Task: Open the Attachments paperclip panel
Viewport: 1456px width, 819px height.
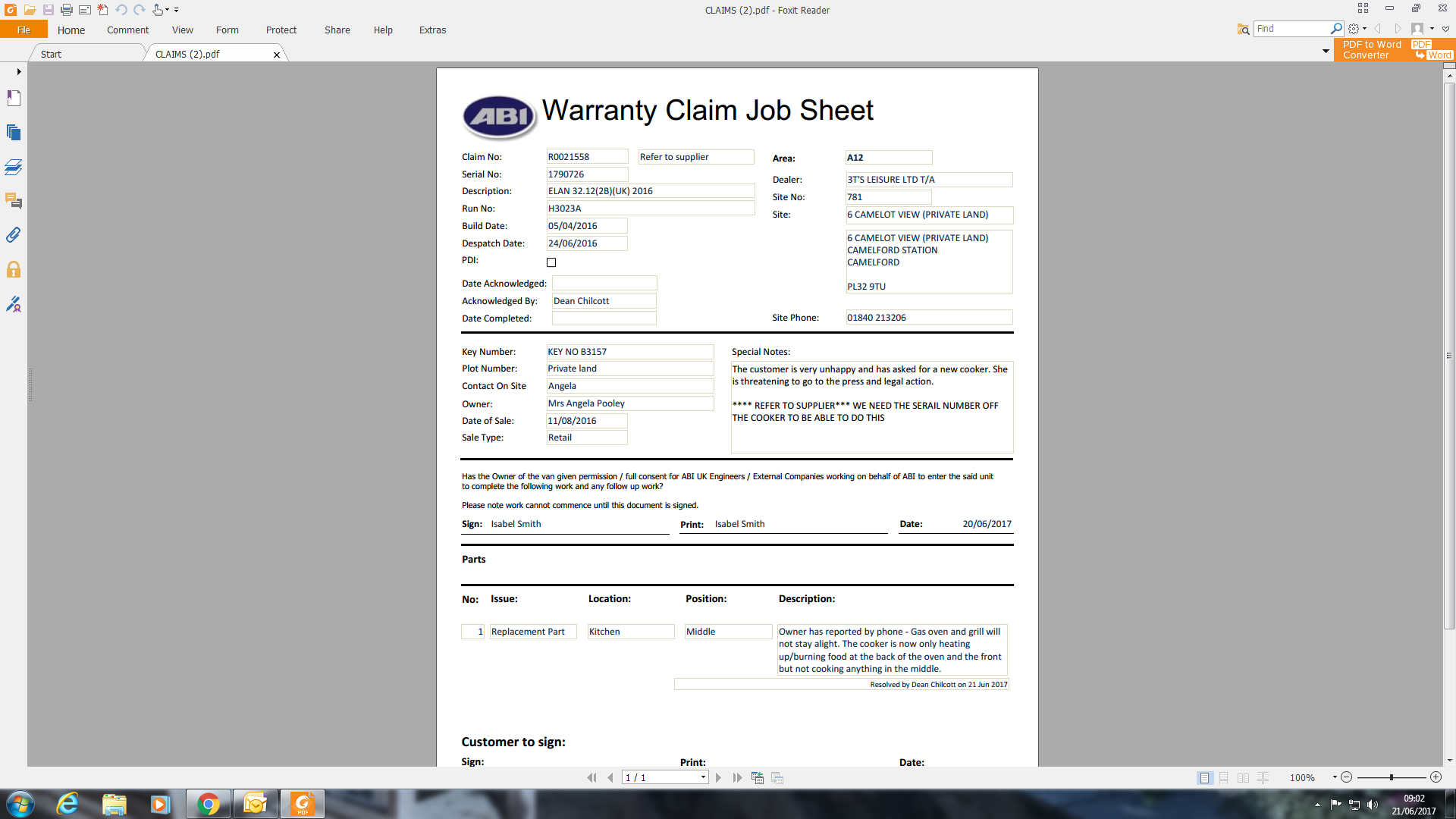Action: click(14, 235)
